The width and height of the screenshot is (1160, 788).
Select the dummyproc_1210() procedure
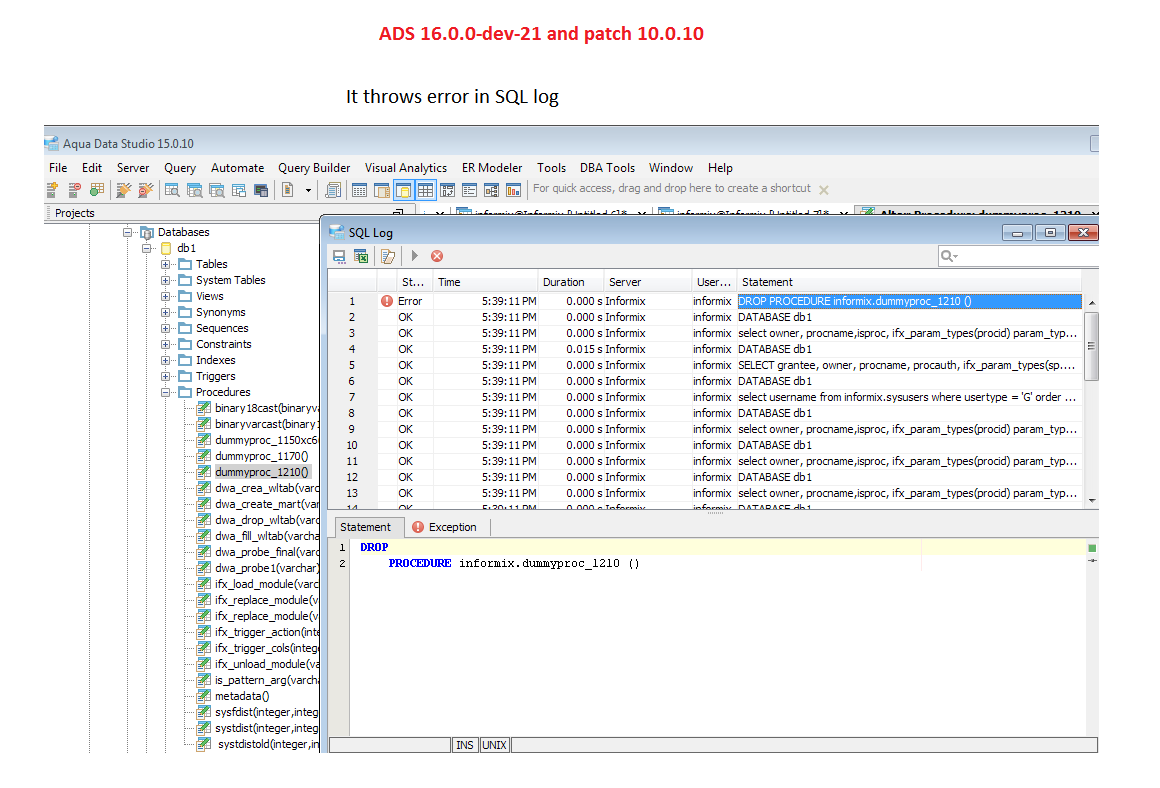(262, 472)
